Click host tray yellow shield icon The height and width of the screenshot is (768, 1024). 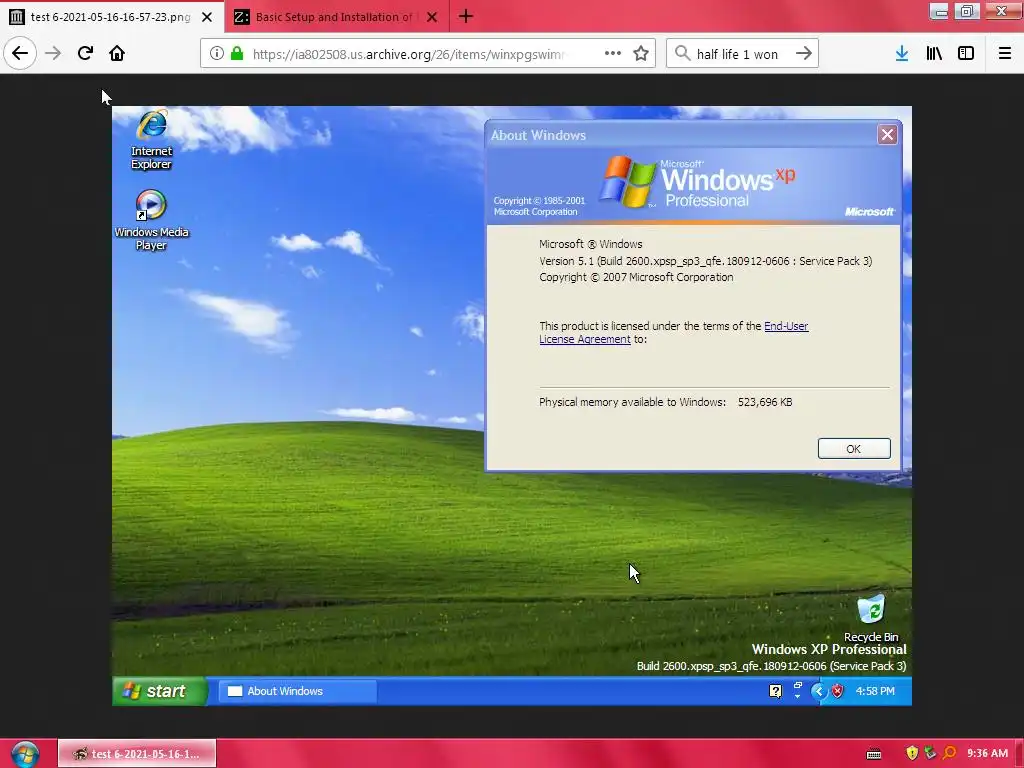(912, 753)
